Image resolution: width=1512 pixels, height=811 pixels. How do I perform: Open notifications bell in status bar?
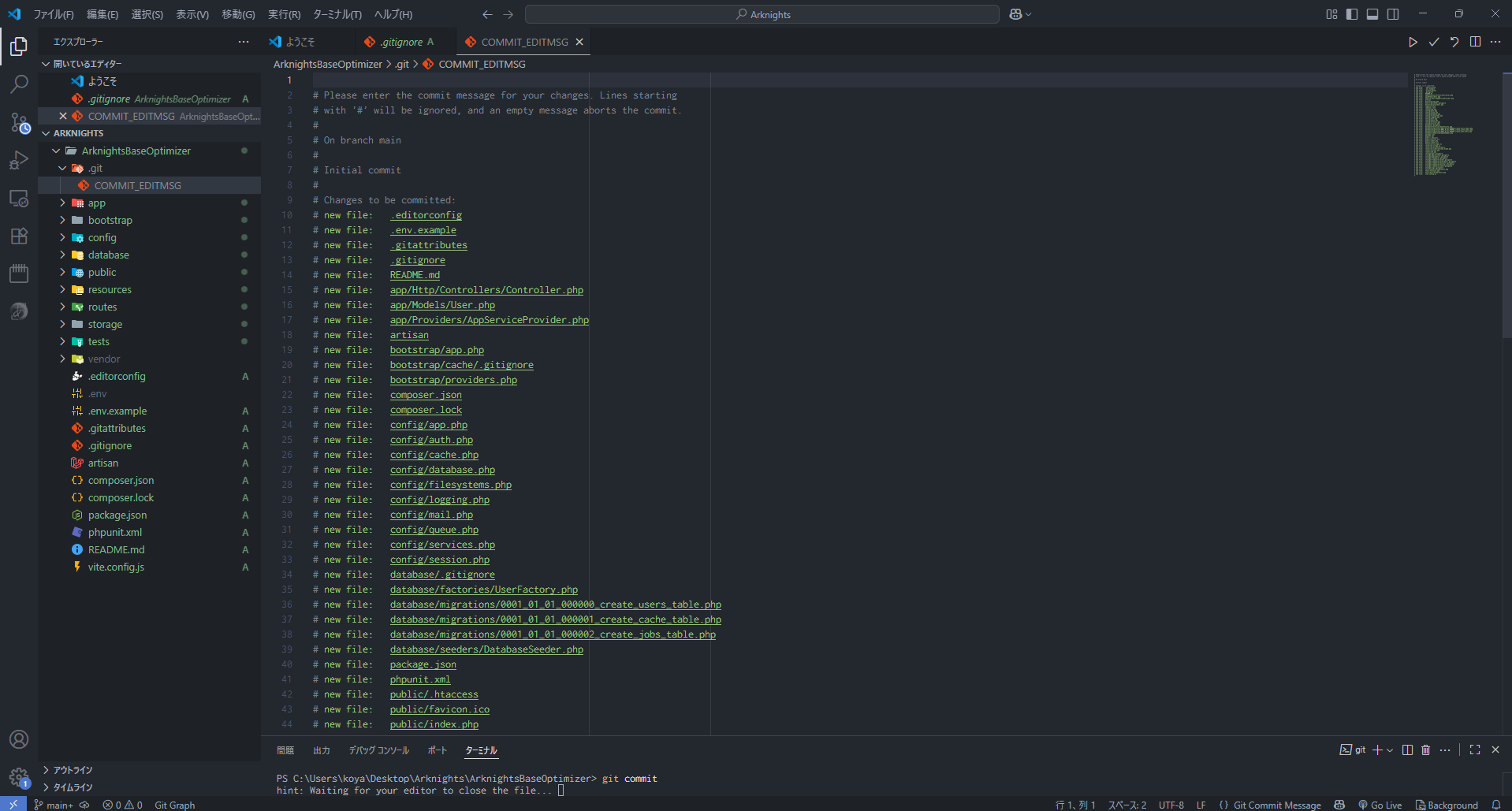tap(1496, 805)
